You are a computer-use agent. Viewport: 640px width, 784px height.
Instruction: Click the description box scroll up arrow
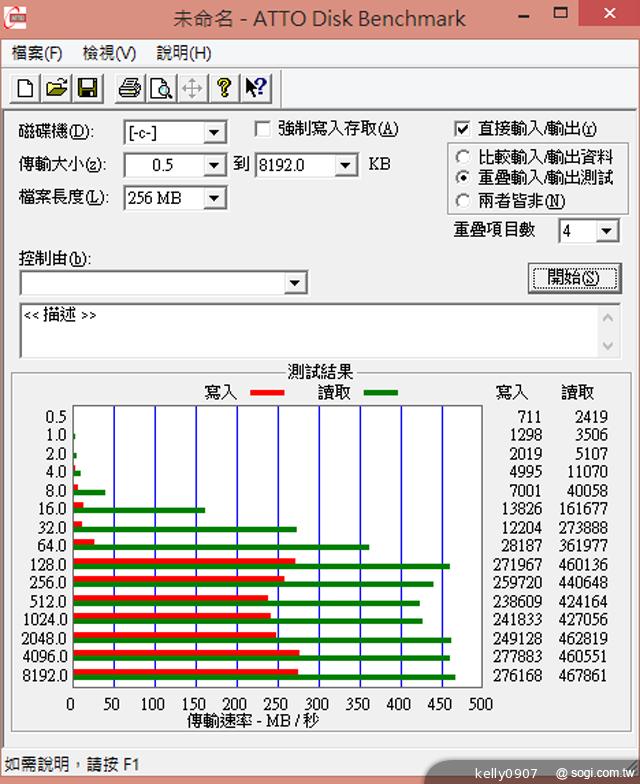point(608,318)
